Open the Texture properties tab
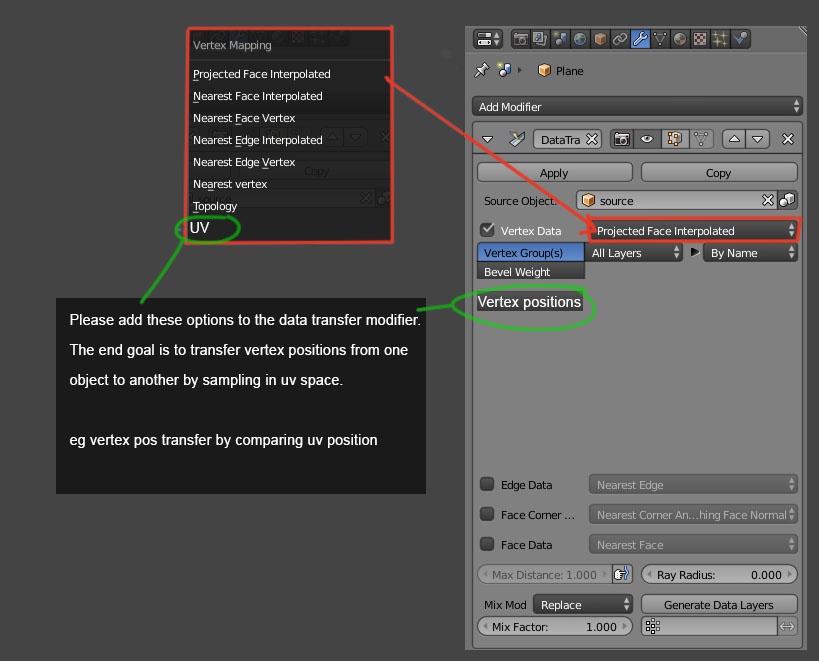Screen dimensions: 819x661 (699, 39)
